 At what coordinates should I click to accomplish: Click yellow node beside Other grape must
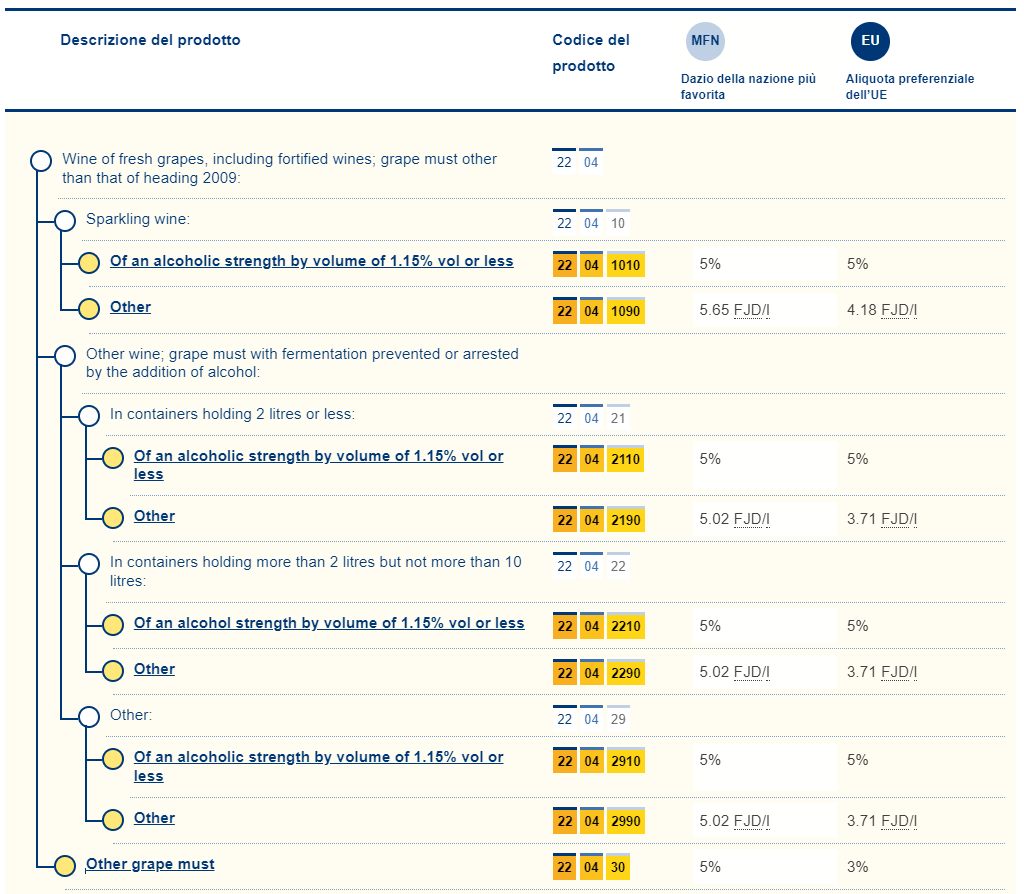click(65, 866)
